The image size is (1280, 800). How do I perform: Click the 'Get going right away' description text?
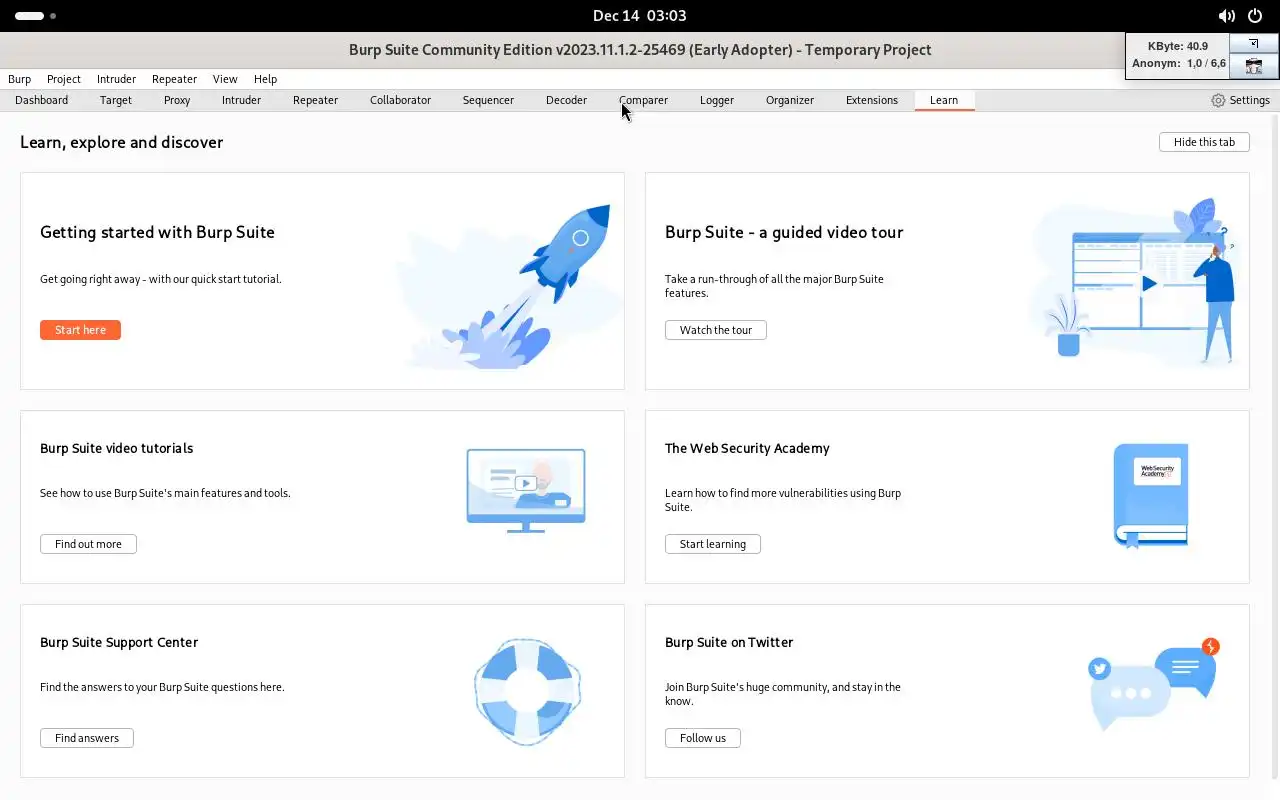click(x=161, y=279)
